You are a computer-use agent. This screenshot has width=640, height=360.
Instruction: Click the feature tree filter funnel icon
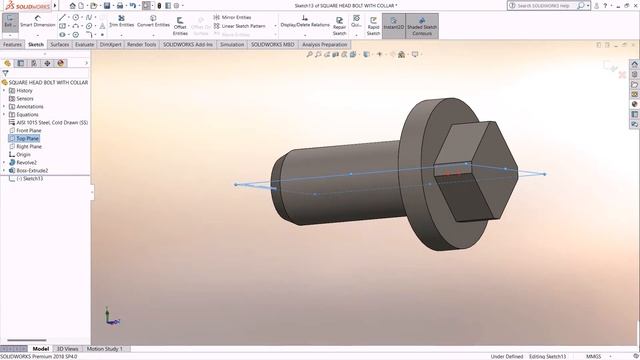click(5, 74)
